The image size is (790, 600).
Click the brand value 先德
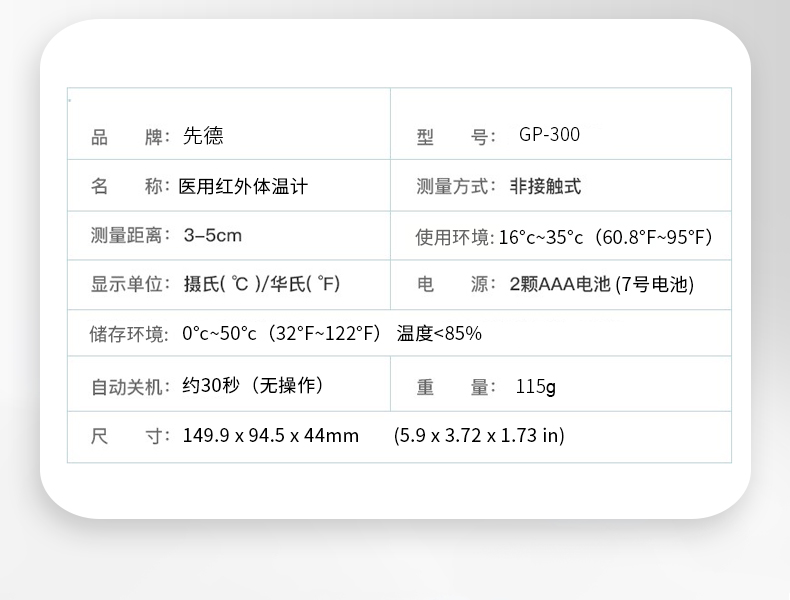tap(203, 136)
